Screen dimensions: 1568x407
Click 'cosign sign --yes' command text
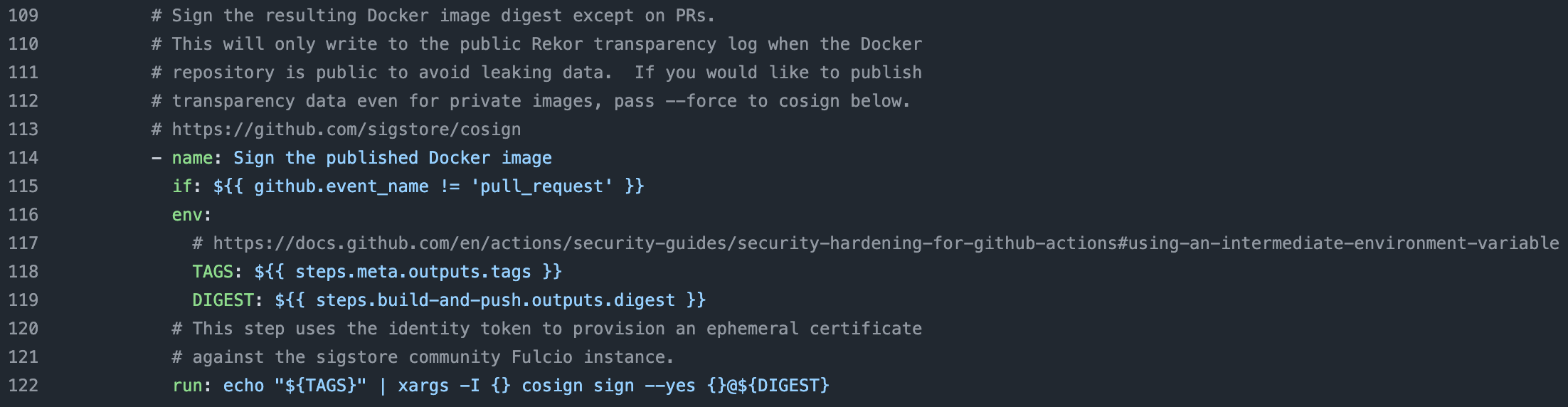(608, 386)
